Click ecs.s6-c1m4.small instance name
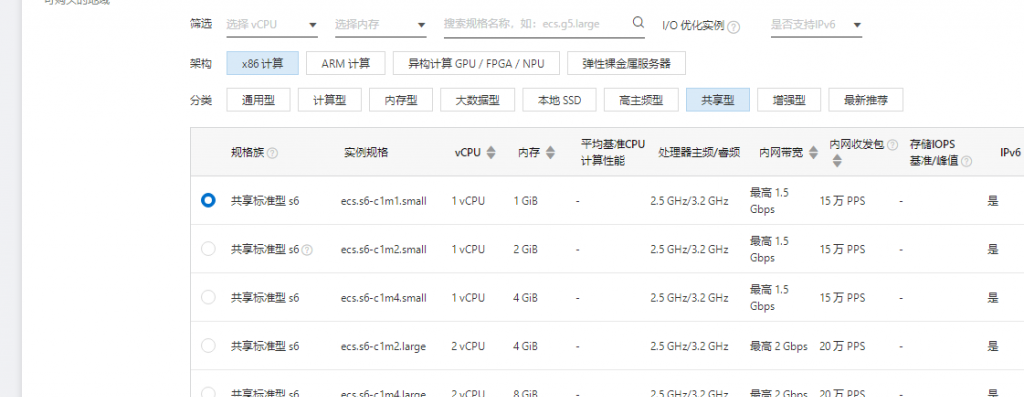This screenshot has height=397, width=1024. tap(383, 298)
